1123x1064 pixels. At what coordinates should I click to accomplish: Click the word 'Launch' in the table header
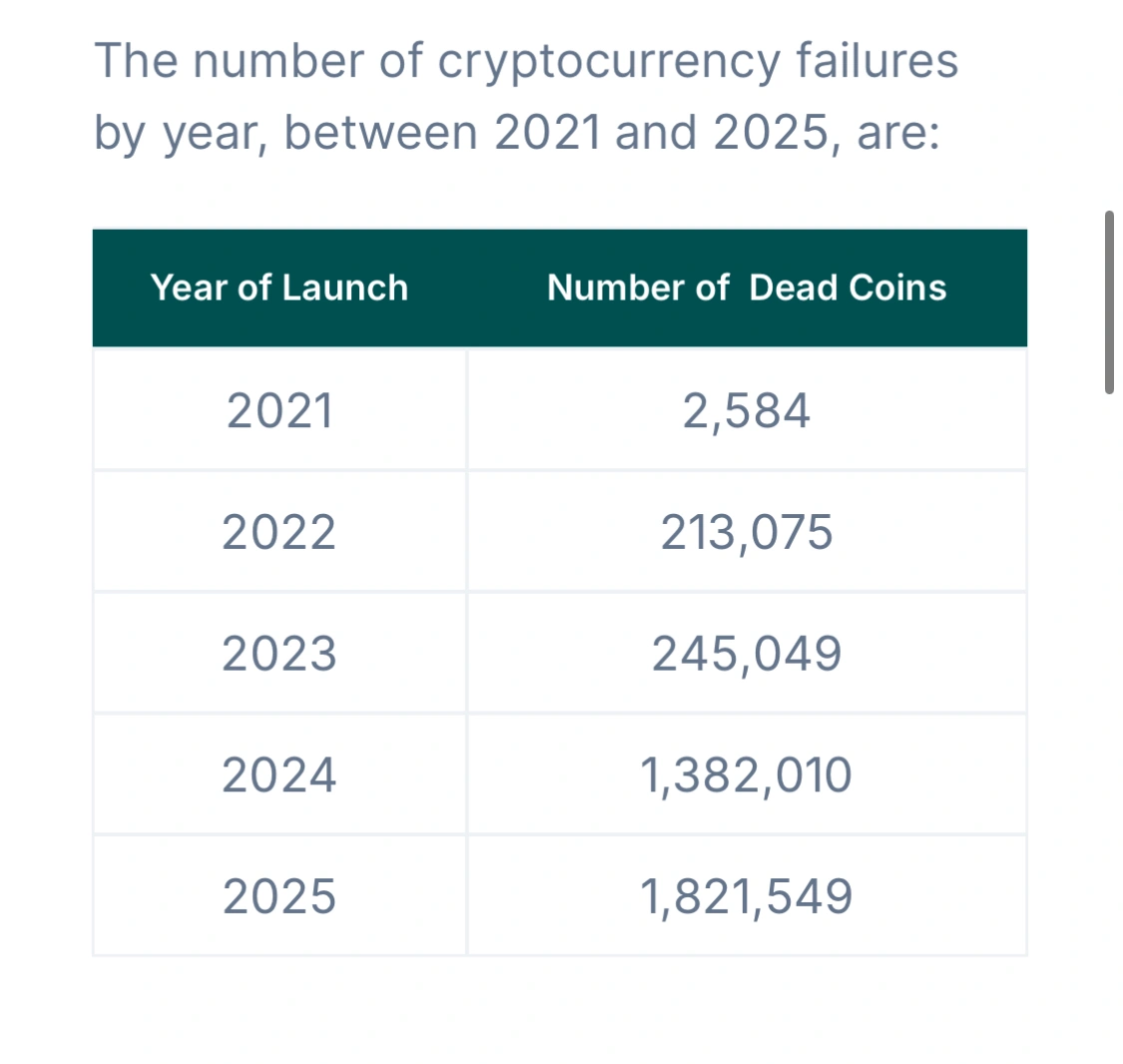[345, 287]
